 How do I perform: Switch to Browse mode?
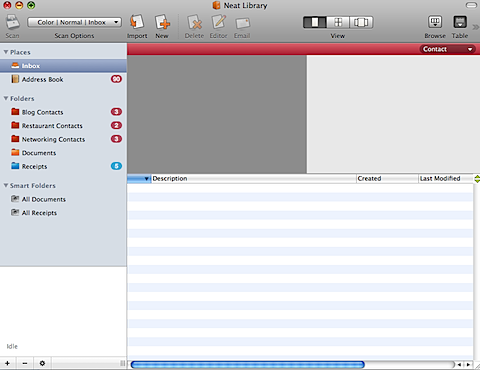tap(435, 22)
